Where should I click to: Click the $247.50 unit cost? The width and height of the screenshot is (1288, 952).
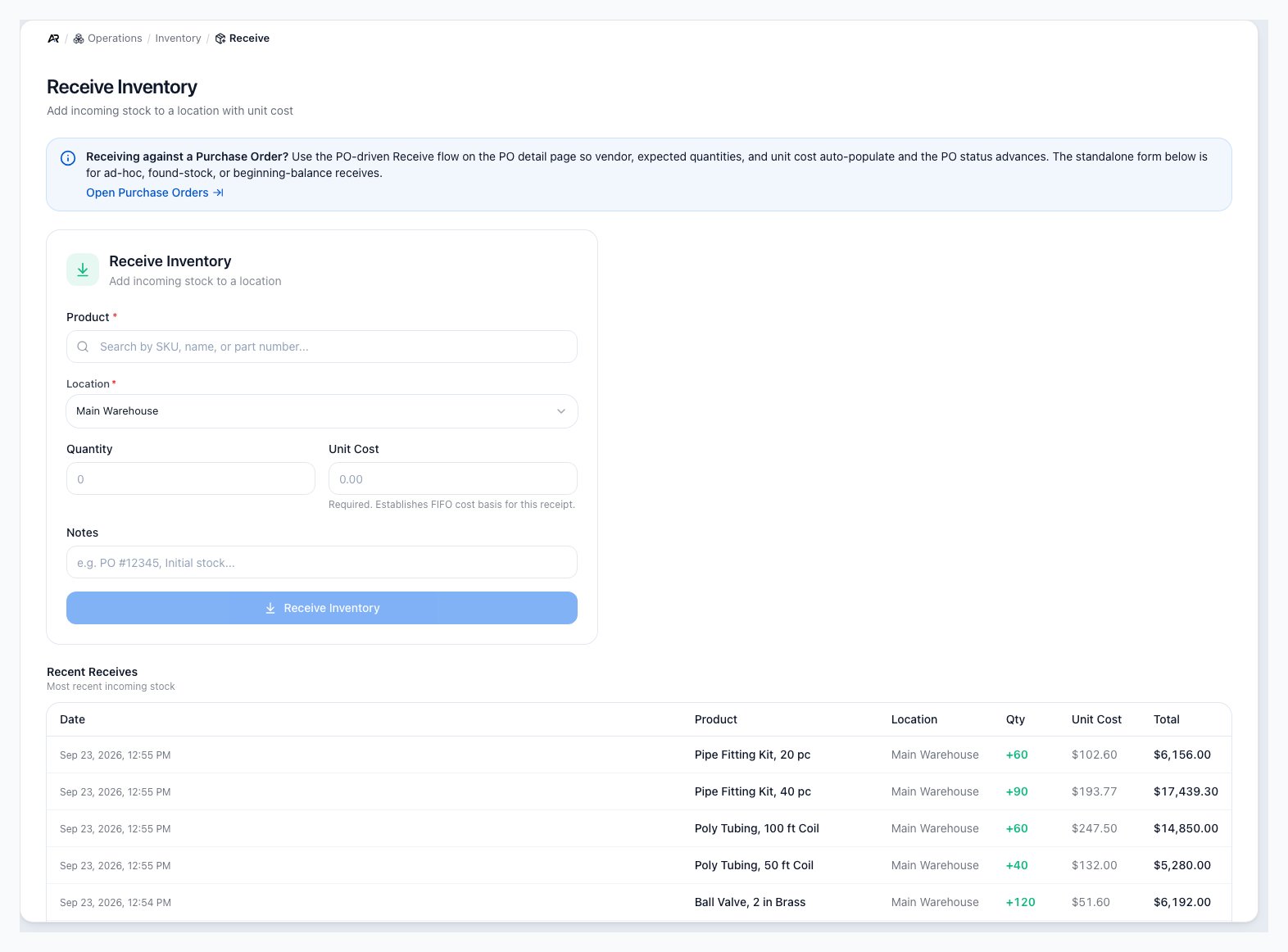point(1094,828)
